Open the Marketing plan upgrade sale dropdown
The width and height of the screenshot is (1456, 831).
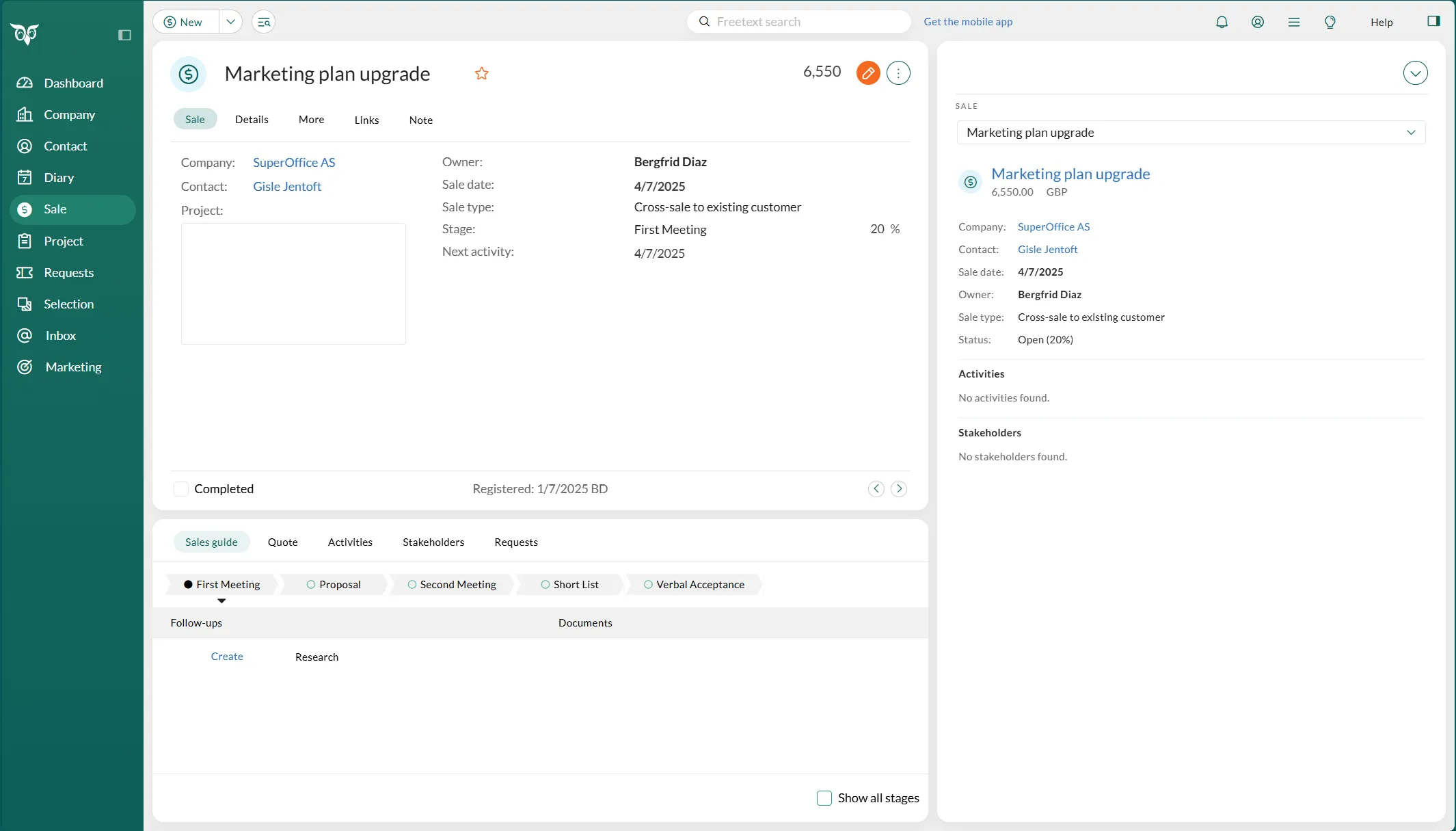(1191, 133)
